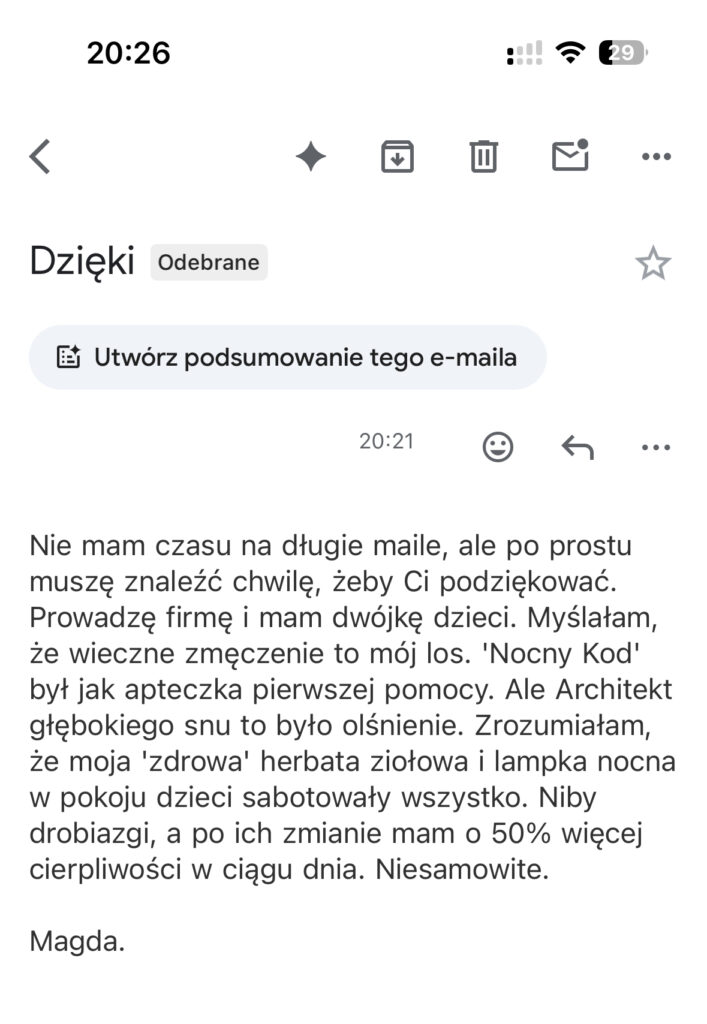This screenshot has width=707, height=1024.
Task: Go back using the left chevron
Action: 40,157
